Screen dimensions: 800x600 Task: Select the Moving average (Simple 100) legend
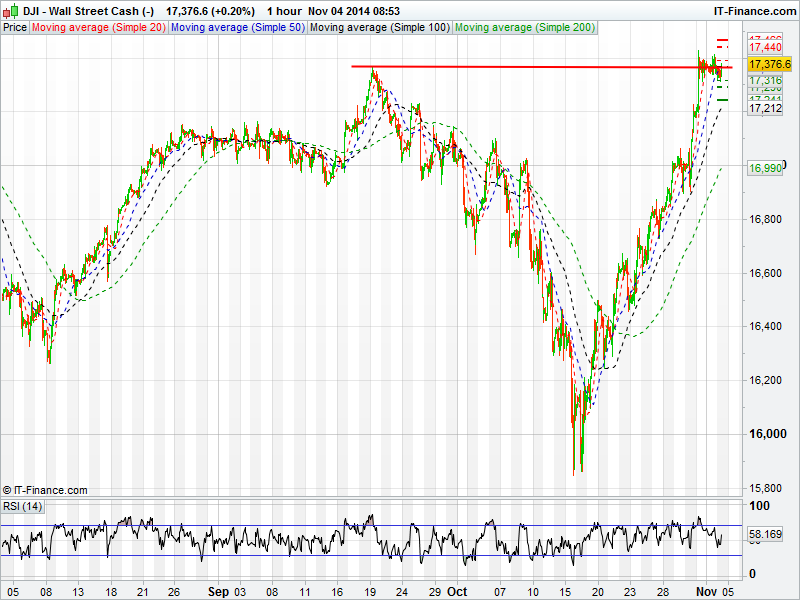pos(380,28)
